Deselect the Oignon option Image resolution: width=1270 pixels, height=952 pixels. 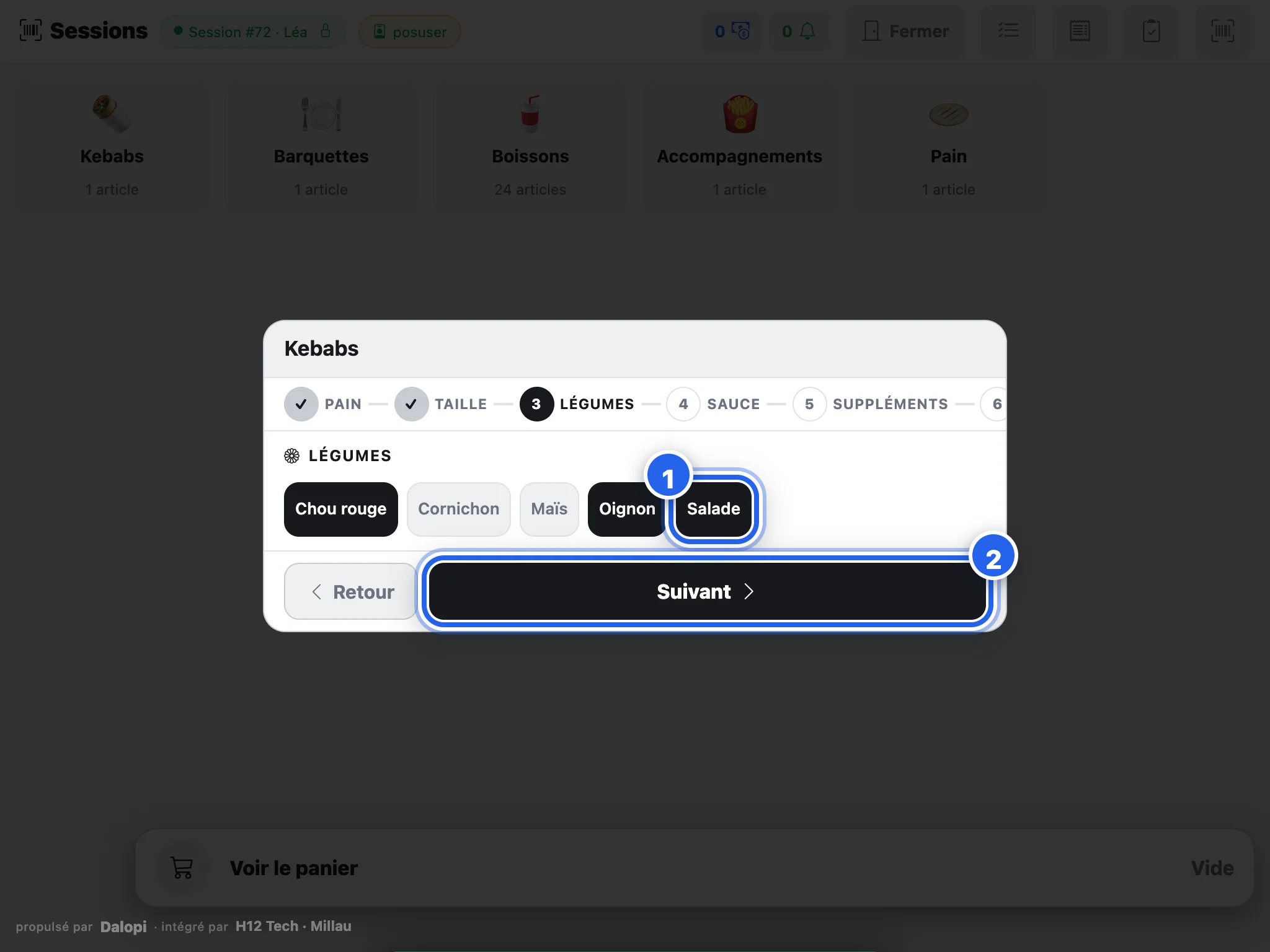coord(627,509)
